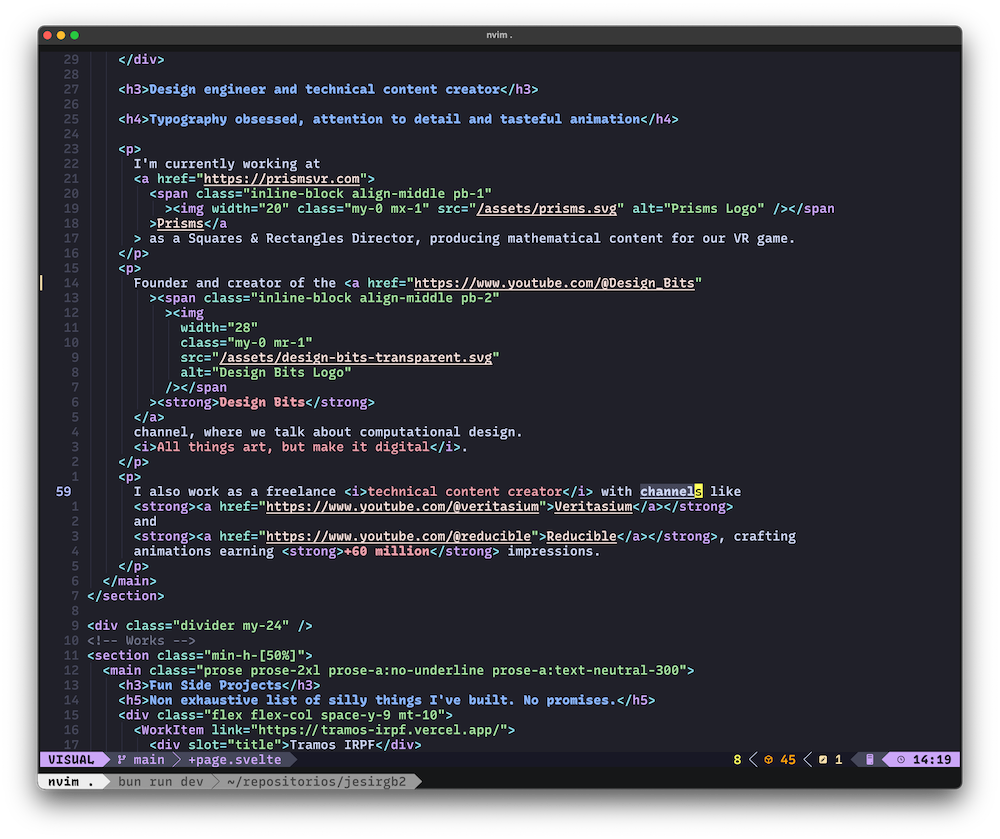This screenshot has width=1000, height=839.
Task: Click the yellow number 8 in statusline
Action: [737, 760]
